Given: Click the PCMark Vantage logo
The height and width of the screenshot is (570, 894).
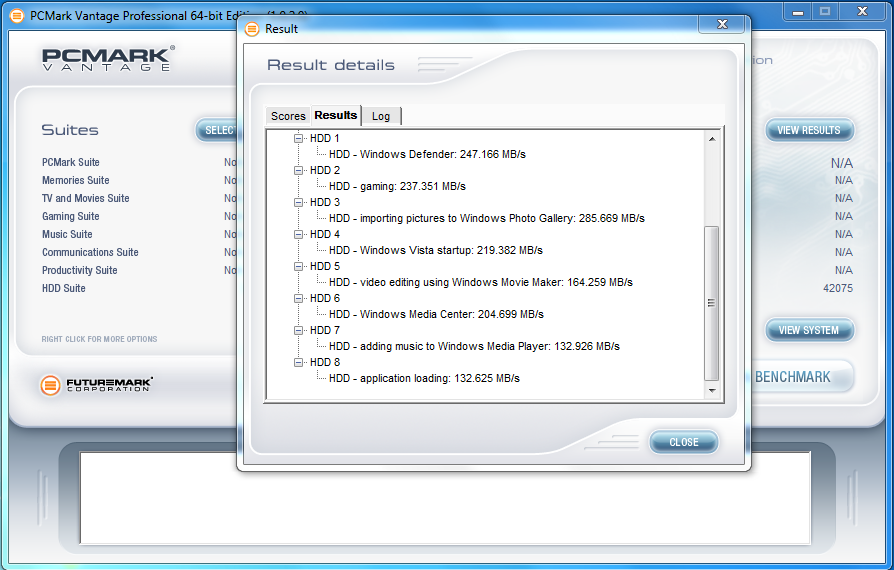Looking at the screenshot, I should [x=108, y=59].
